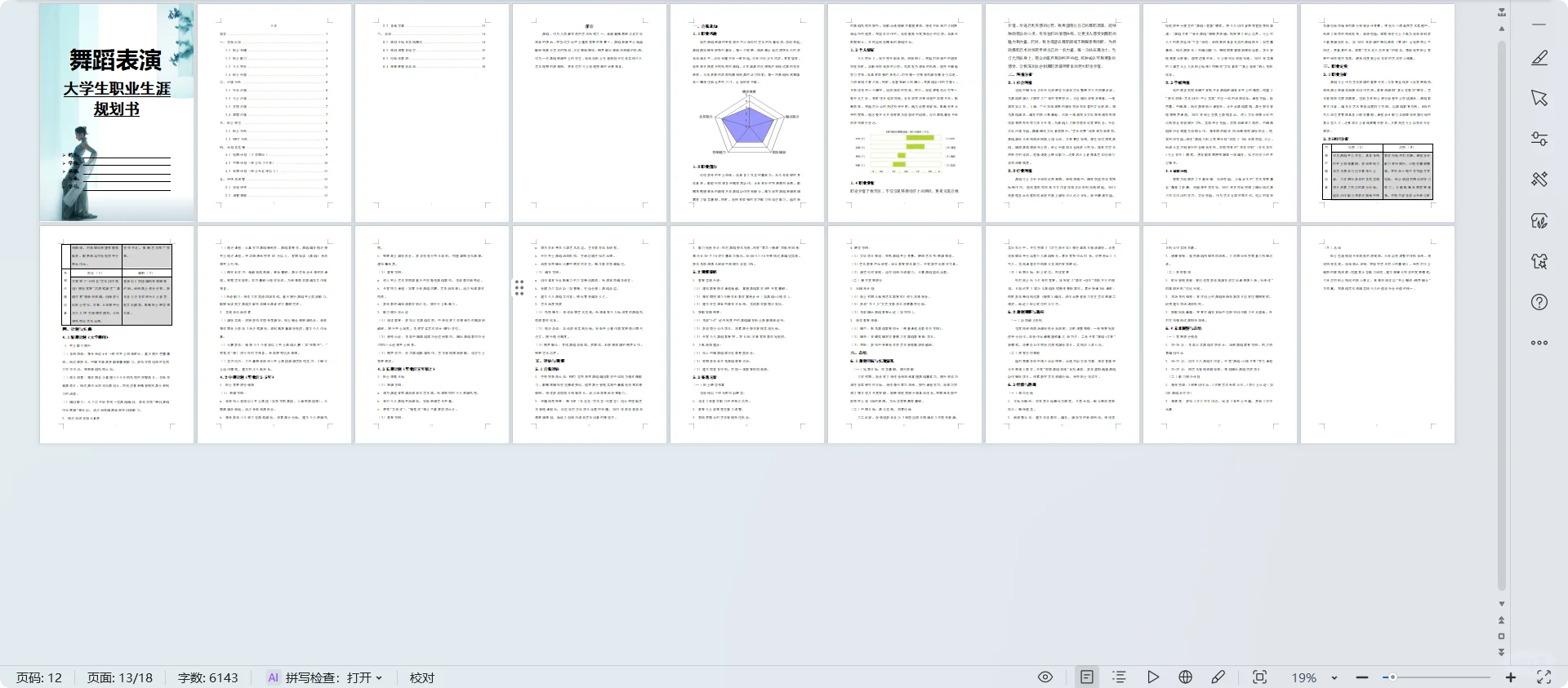Image resolution: width=1568 pixels, height=688 pixels.
Task: Open the spell check 拼写检查 dropdown
Action: pyautogui.click(x=334, y=678)
